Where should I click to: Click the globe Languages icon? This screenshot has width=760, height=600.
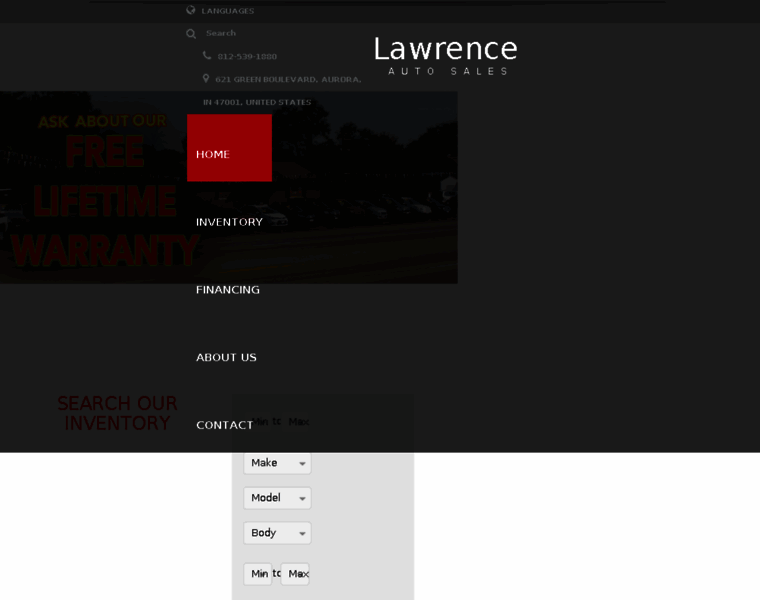click(x=191, y=10)
